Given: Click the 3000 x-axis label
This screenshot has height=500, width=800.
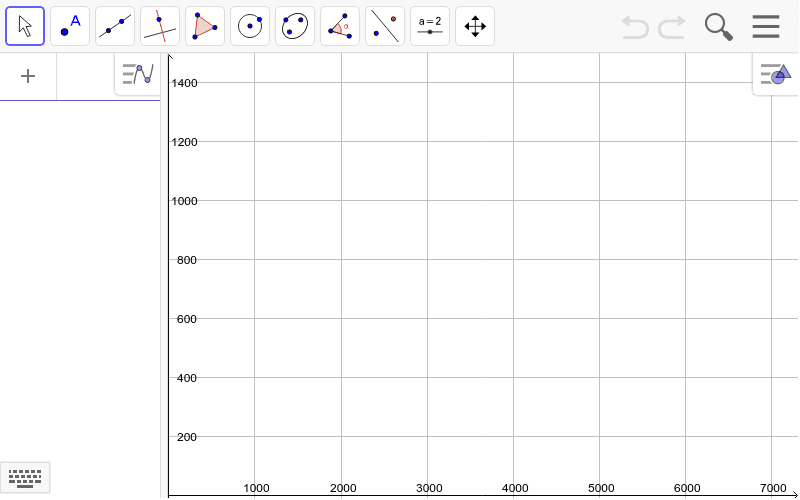Looking at the screenshot, I should tap(429, 489).
